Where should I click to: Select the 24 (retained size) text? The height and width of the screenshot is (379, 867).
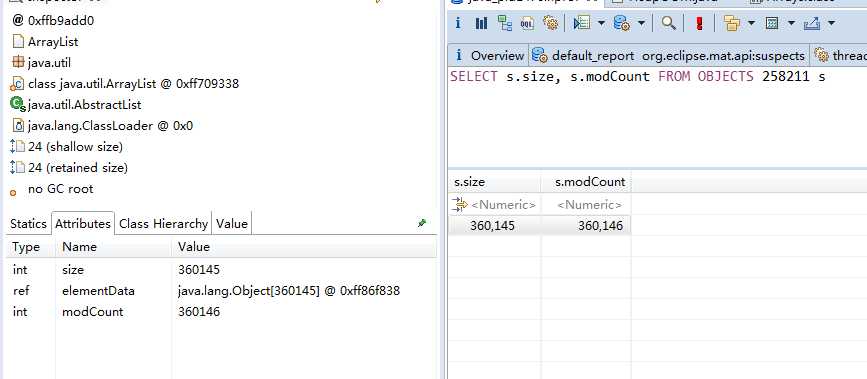coord(78,167)
